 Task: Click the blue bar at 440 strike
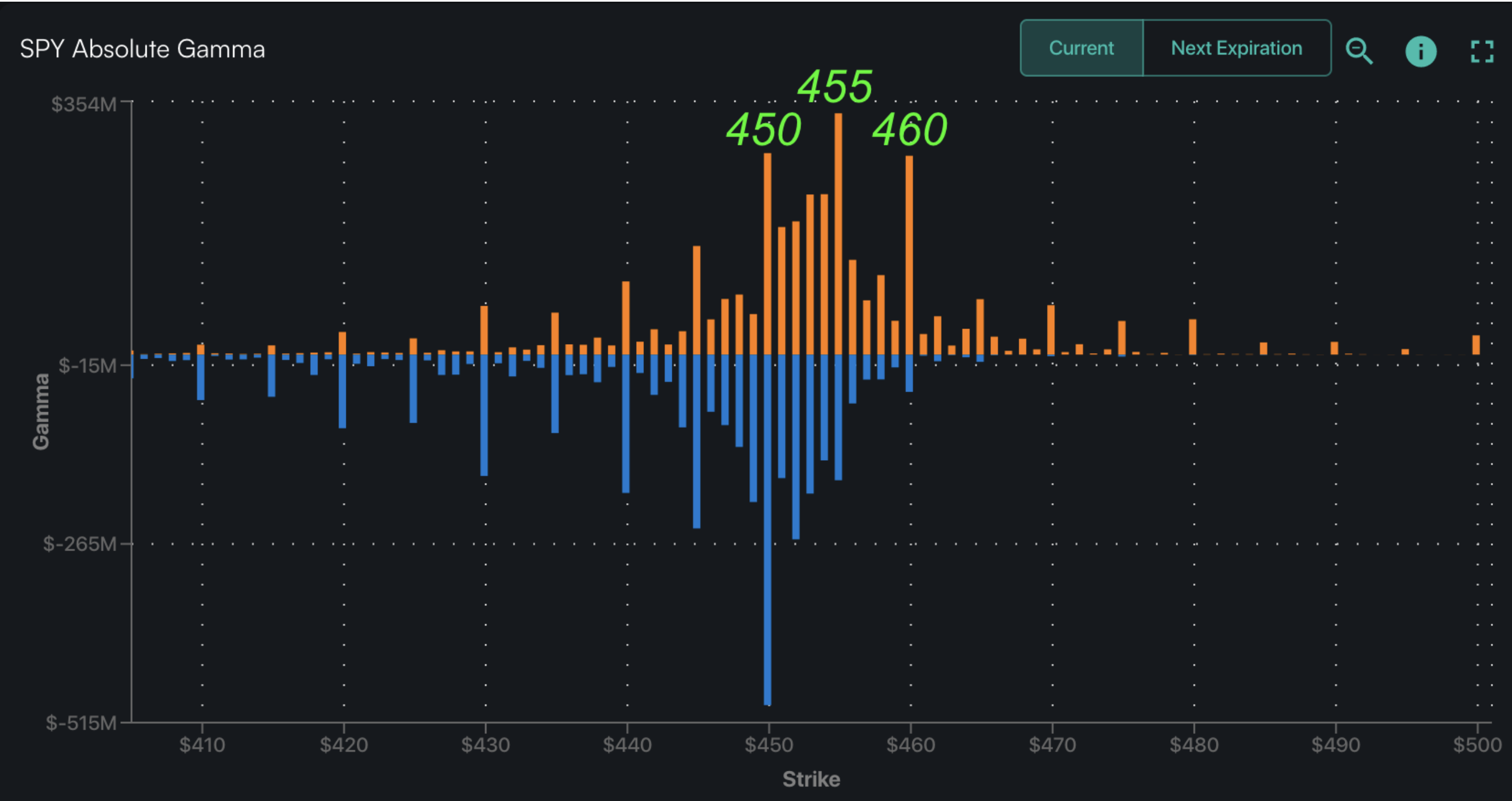coord(626,423)
